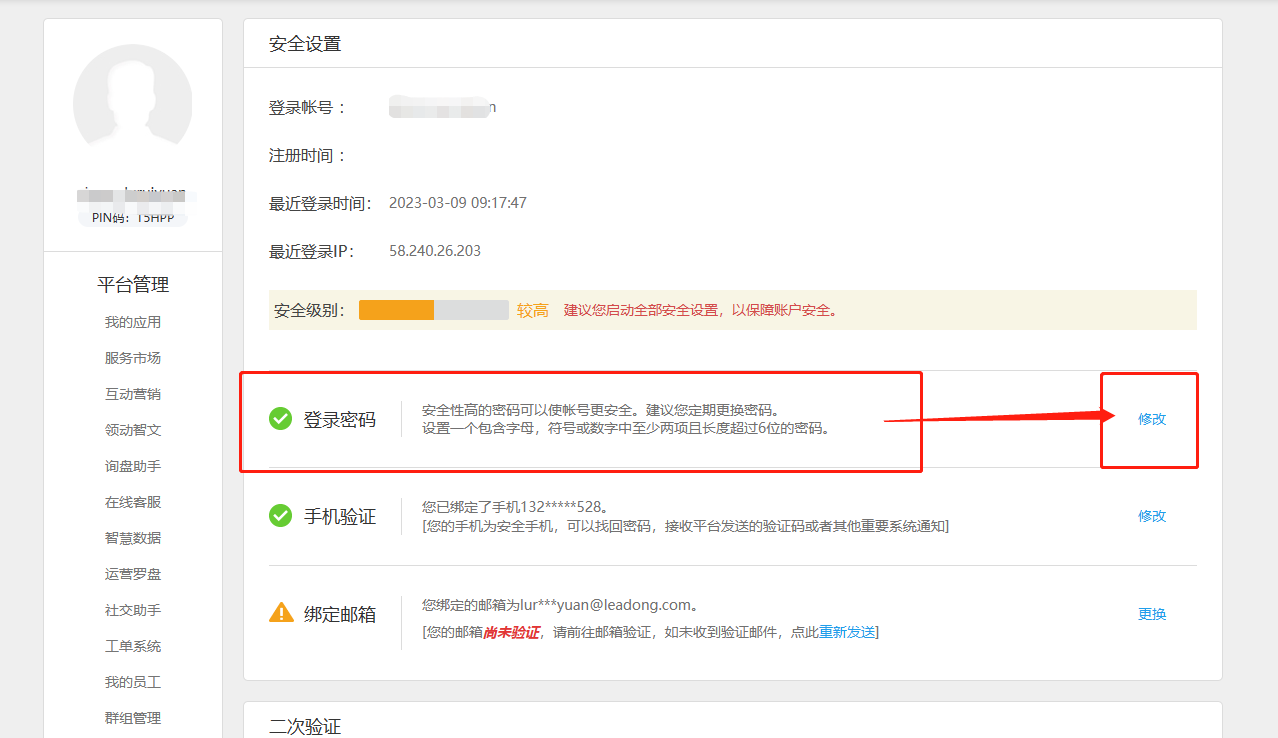Click the yellow warning triangle beside 绑定邮箱
Image resolution: width=1278 pixels, height=738 pixels.
[280, 613]
